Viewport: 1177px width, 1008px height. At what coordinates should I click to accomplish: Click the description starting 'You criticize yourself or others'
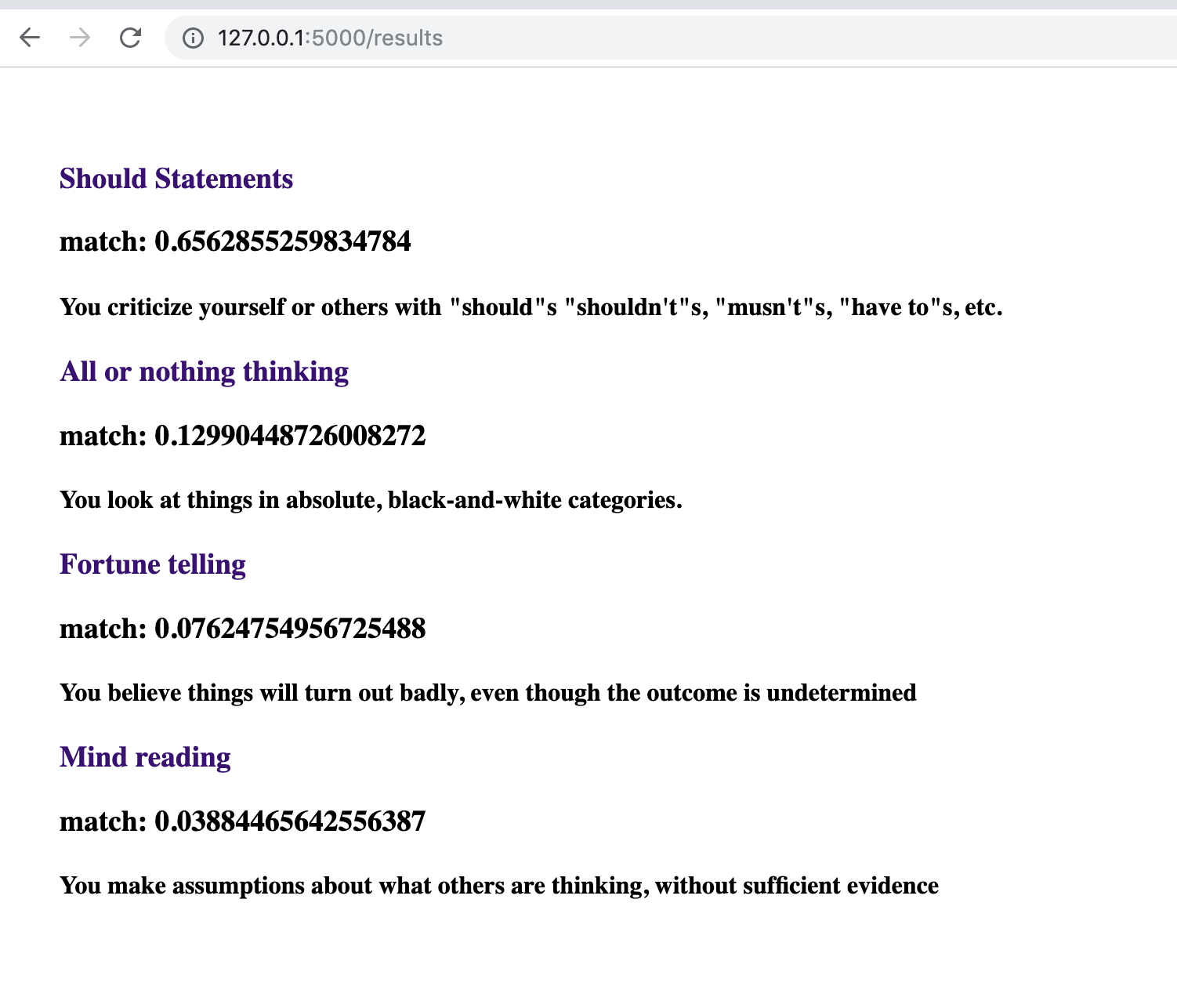(x=531, y=307)
